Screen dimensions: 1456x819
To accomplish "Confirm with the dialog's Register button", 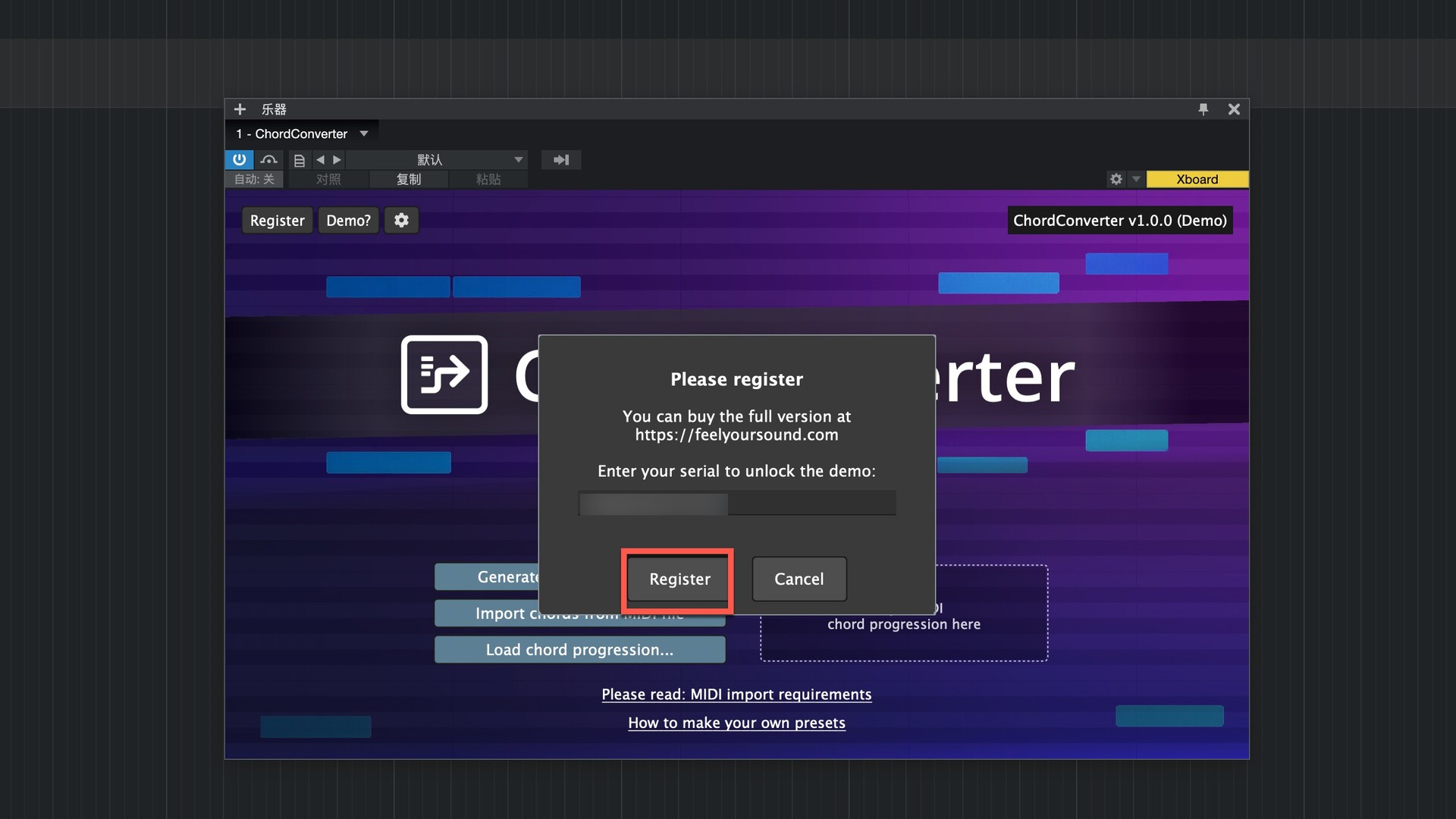I will [x=679, y=579].
